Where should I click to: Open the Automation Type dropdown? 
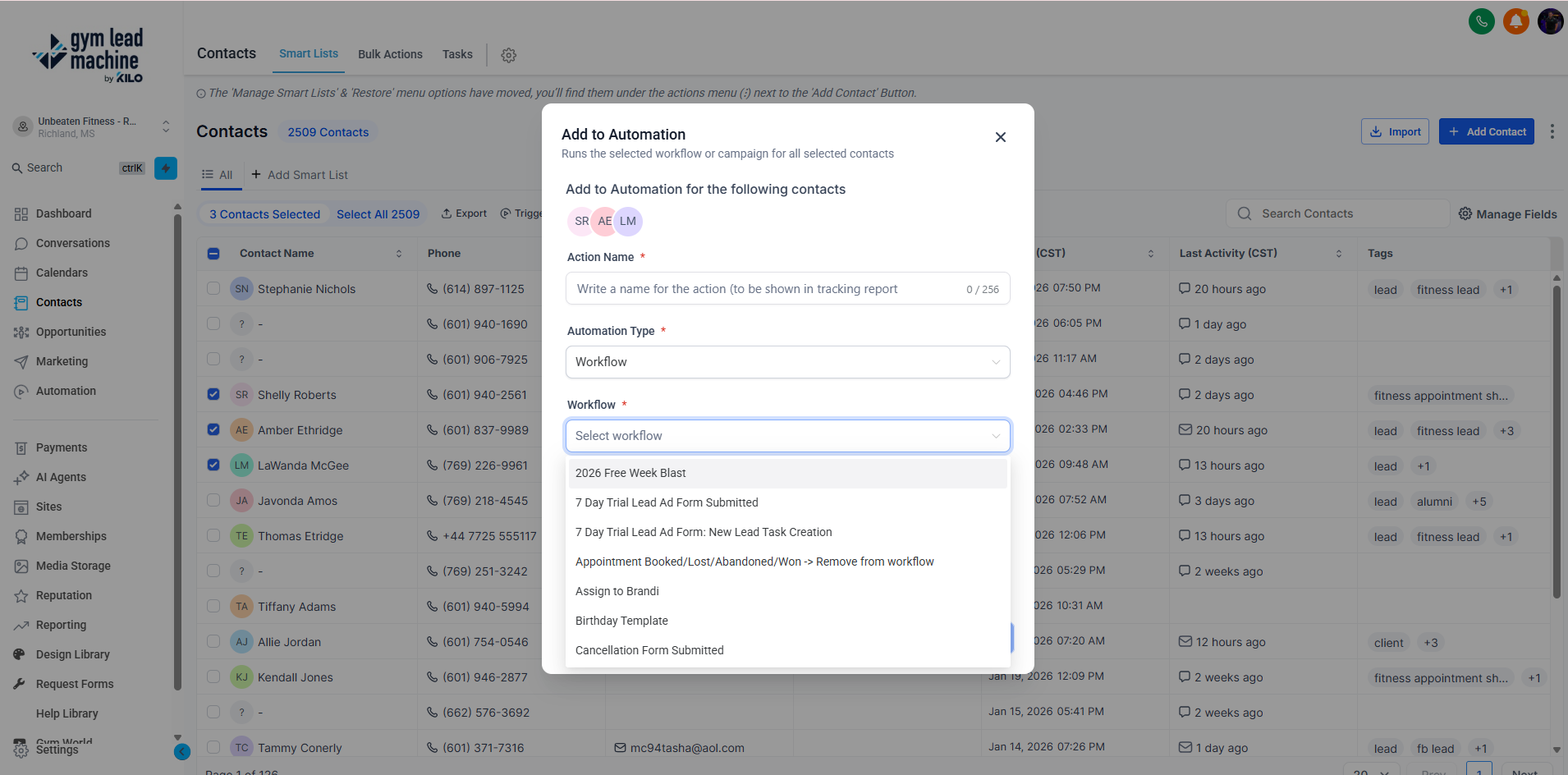tap(788, 362)
